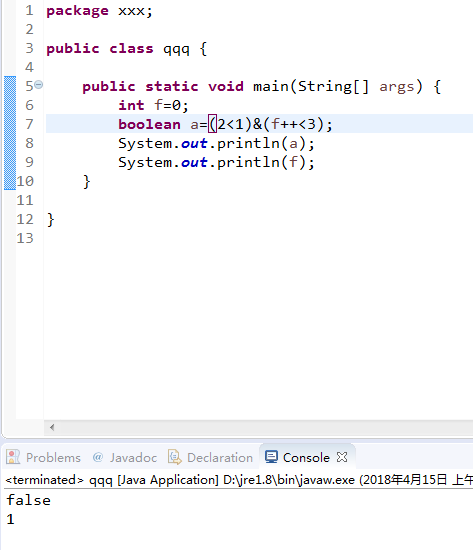This screenshot has height=550, width=473.
Task: Click the 'boolean' keyword on line 7
Action: coord(149,124)
